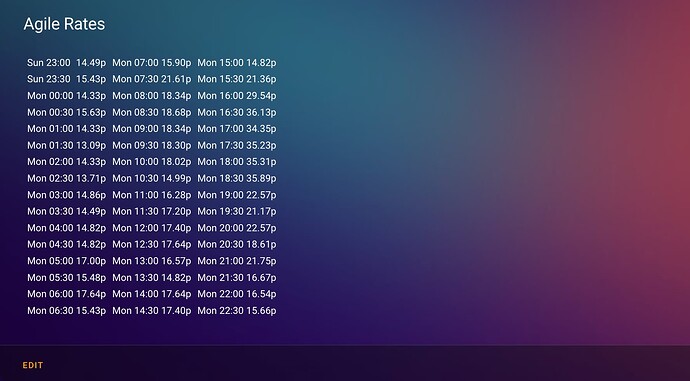690x381 pixels.
Task: Select the Mon 01:30 13.09p rate
Action: 66,146
